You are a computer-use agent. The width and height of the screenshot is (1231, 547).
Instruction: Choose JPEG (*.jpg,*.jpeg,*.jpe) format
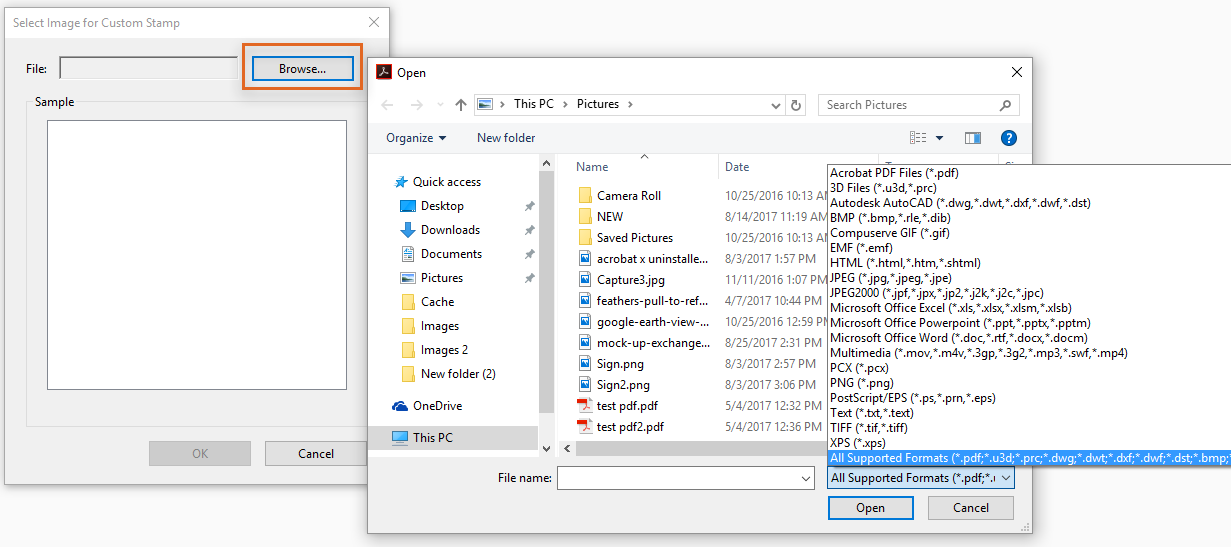tap(891, 278)
